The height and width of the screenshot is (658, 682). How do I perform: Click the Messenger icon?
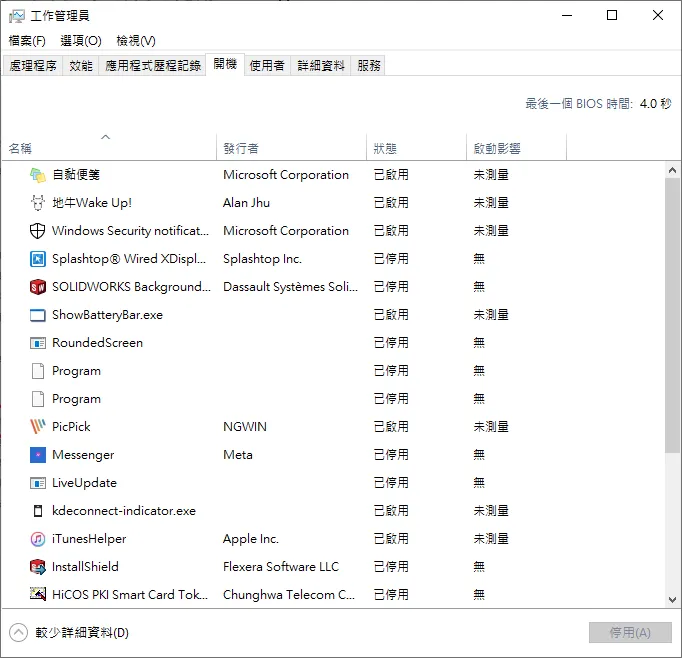coord(38,455)
